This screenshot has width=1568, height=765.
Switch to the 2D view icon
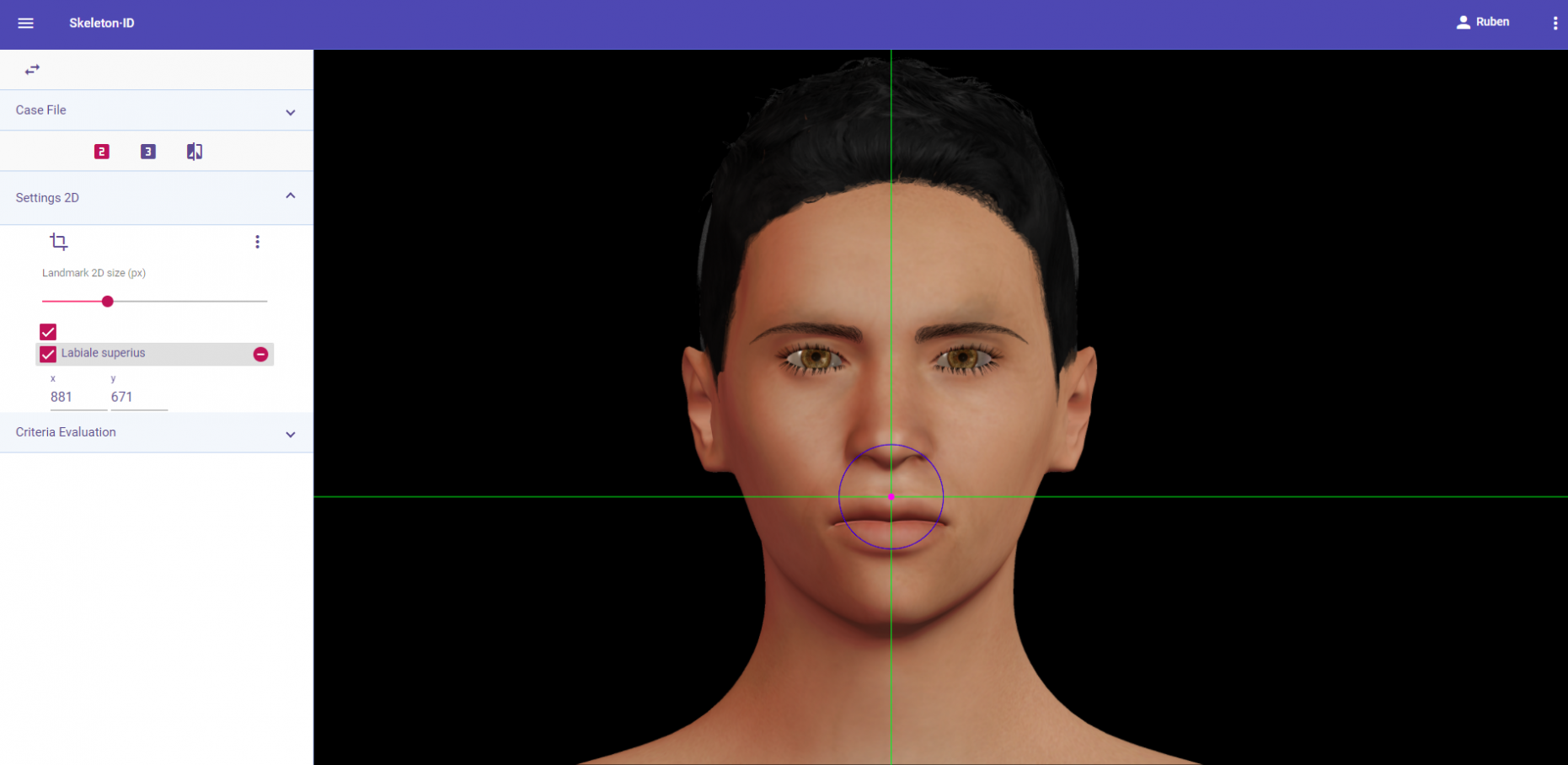(102, 152)
